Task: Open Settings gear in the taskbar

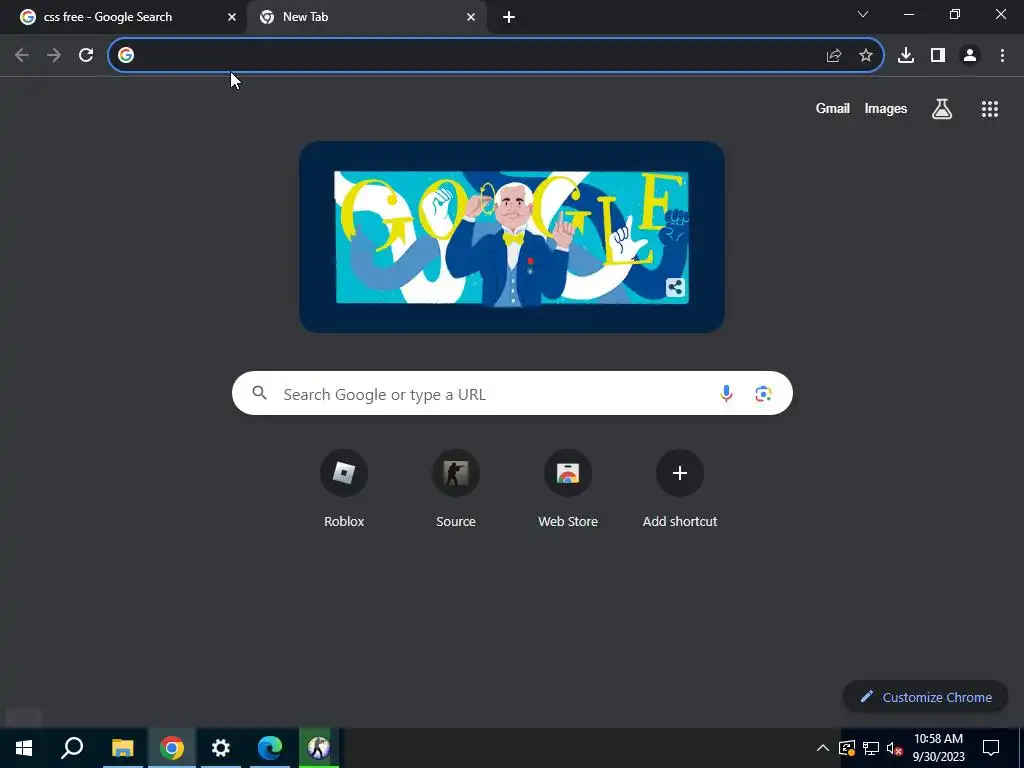Action: point(221,748)
